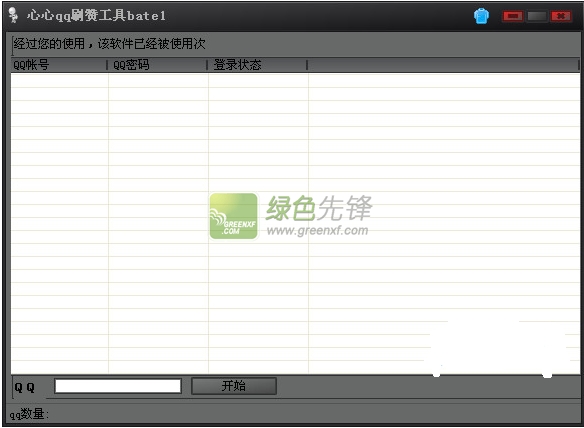Click the 开始 start button

pos(234,386)
